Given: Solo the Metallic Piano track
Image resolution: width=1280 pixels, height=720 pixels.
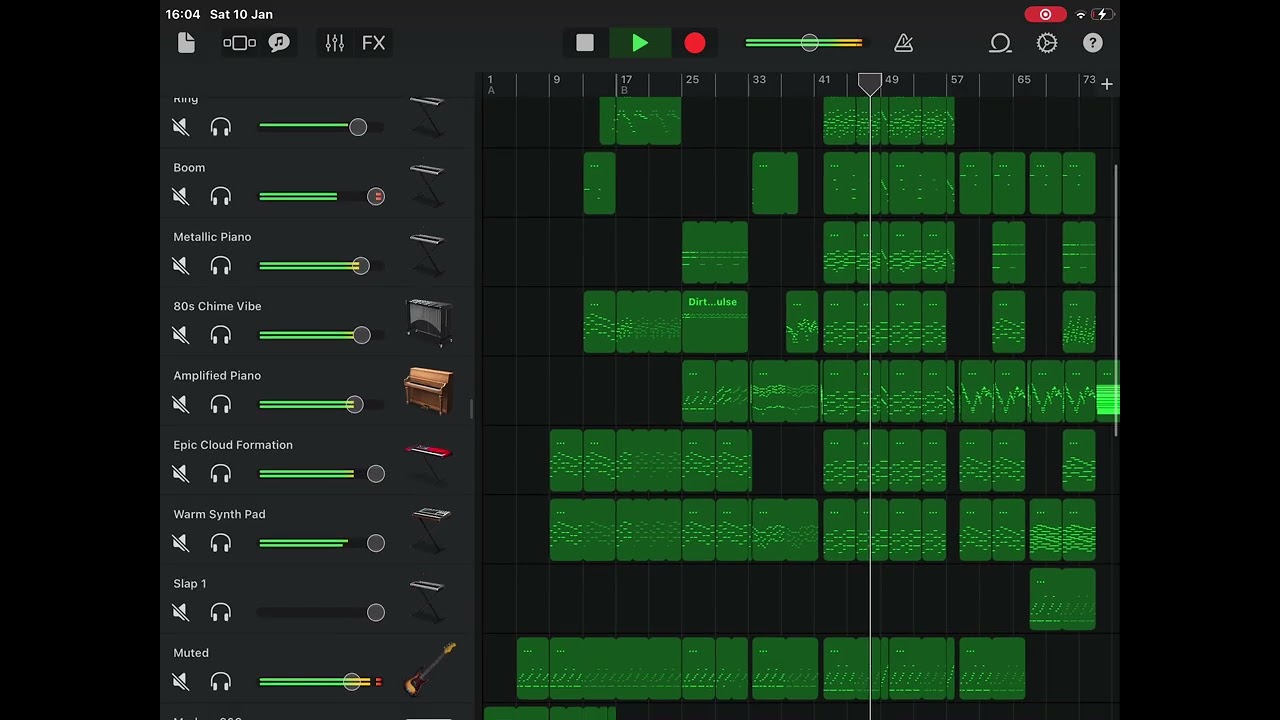Looking at the screenshot, I should 220,265.
